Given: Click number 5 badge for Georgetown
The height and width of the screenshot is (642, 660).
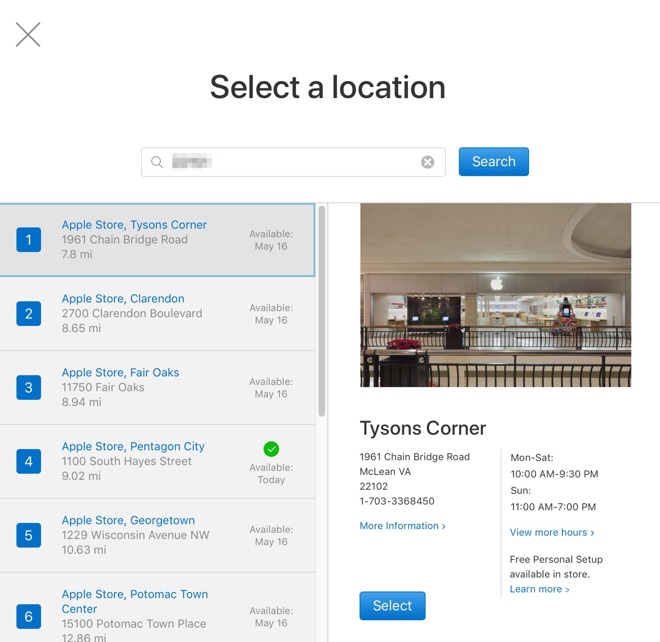Looking at the screenshot, I should (x=29, y=535).
